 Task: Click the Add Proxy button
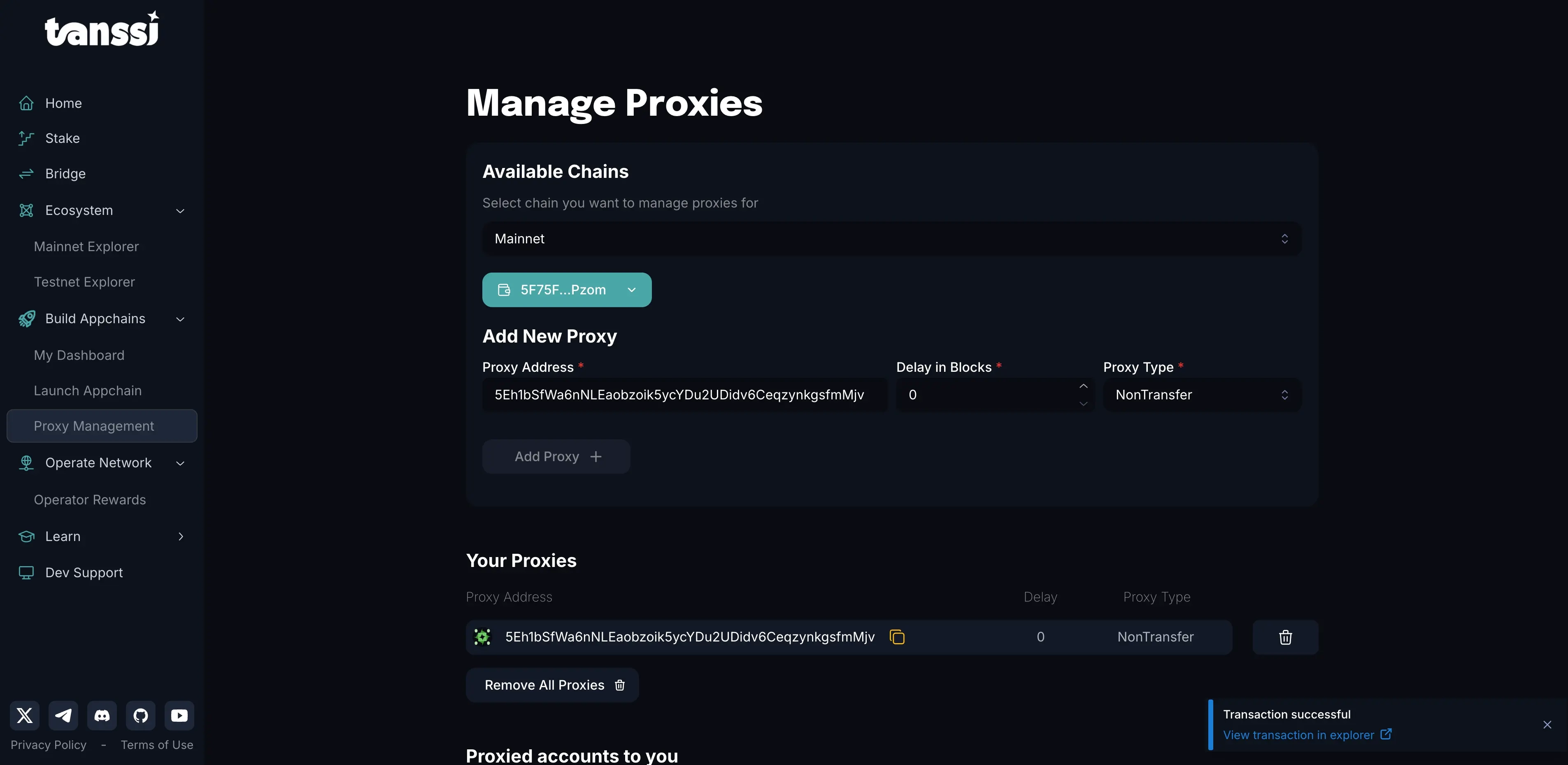tap(556, 457)
